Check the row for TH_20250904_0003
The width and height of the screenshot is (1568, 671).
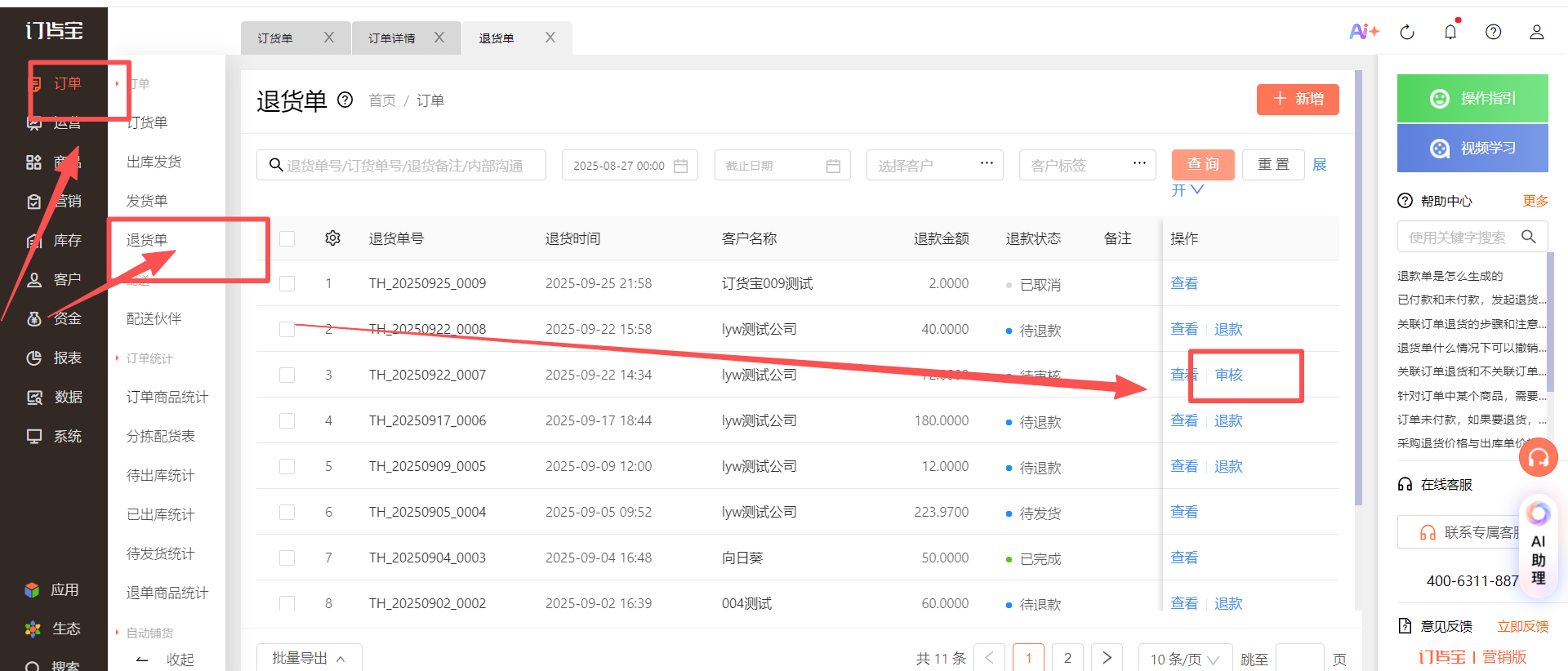(x=287, y=558)
